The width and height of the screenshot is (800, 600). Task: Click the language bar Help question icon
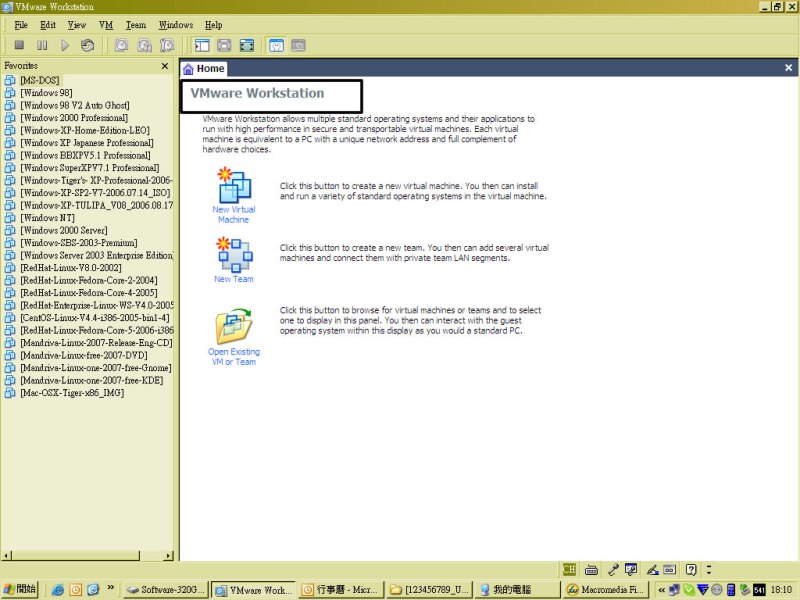pos(691,569)
